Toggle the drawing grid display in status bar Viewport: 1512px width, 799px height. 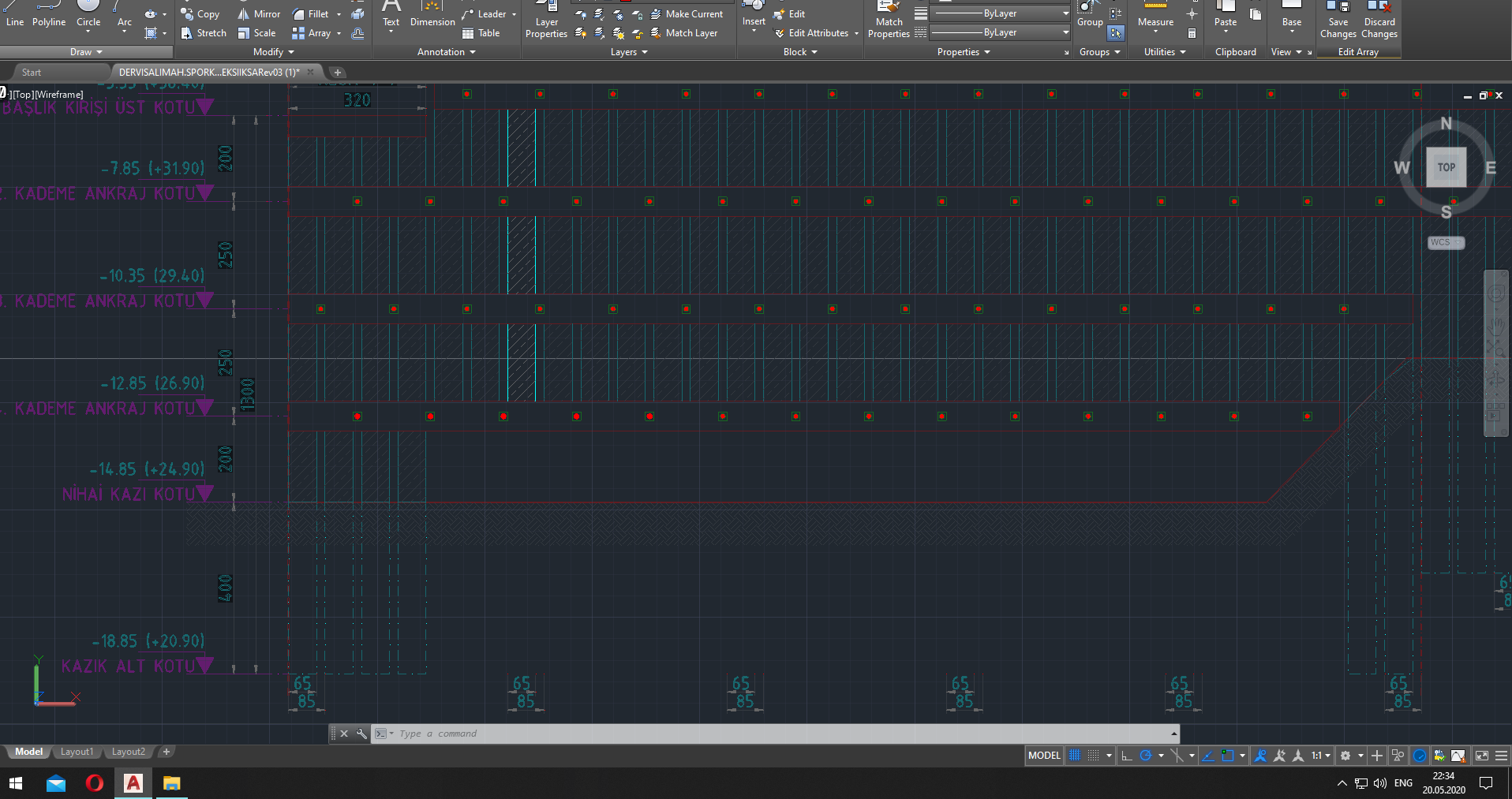point(1075,756)
